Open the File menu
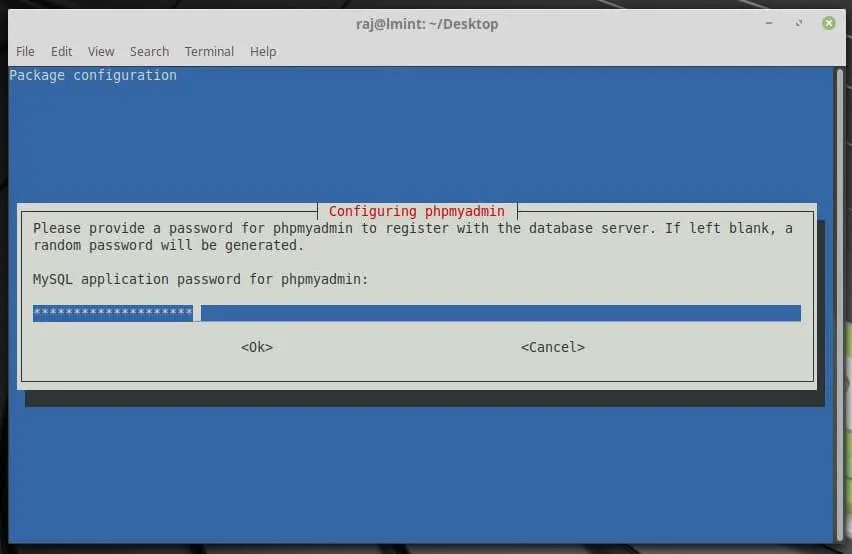 [26, 52]
